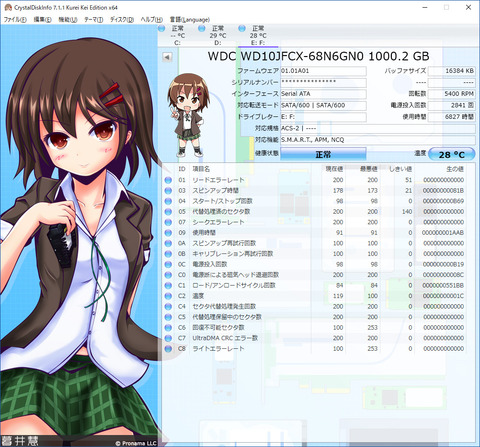Click the D: drive status orb
The width and height of the screenshot is (480, 447).
pos(202,28)
